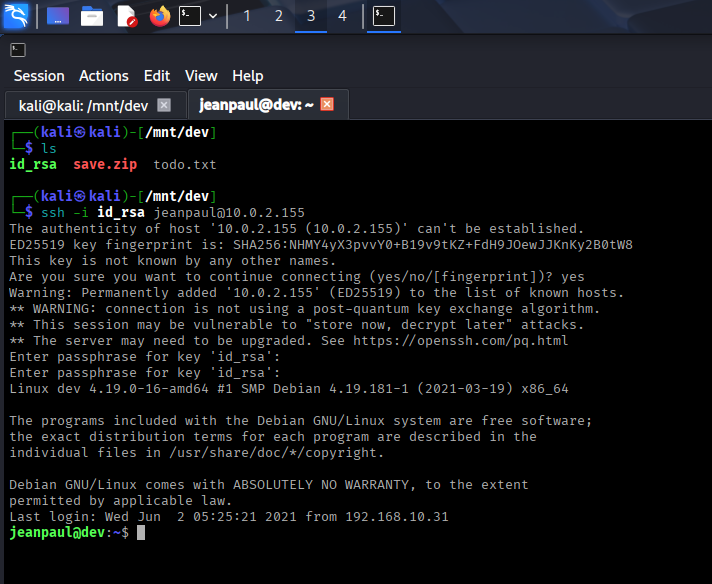Viewport: 712px width, 584px height.
Task: Switch to the jeanpaul@dev: ~ tab
Action: coord(268,105)
